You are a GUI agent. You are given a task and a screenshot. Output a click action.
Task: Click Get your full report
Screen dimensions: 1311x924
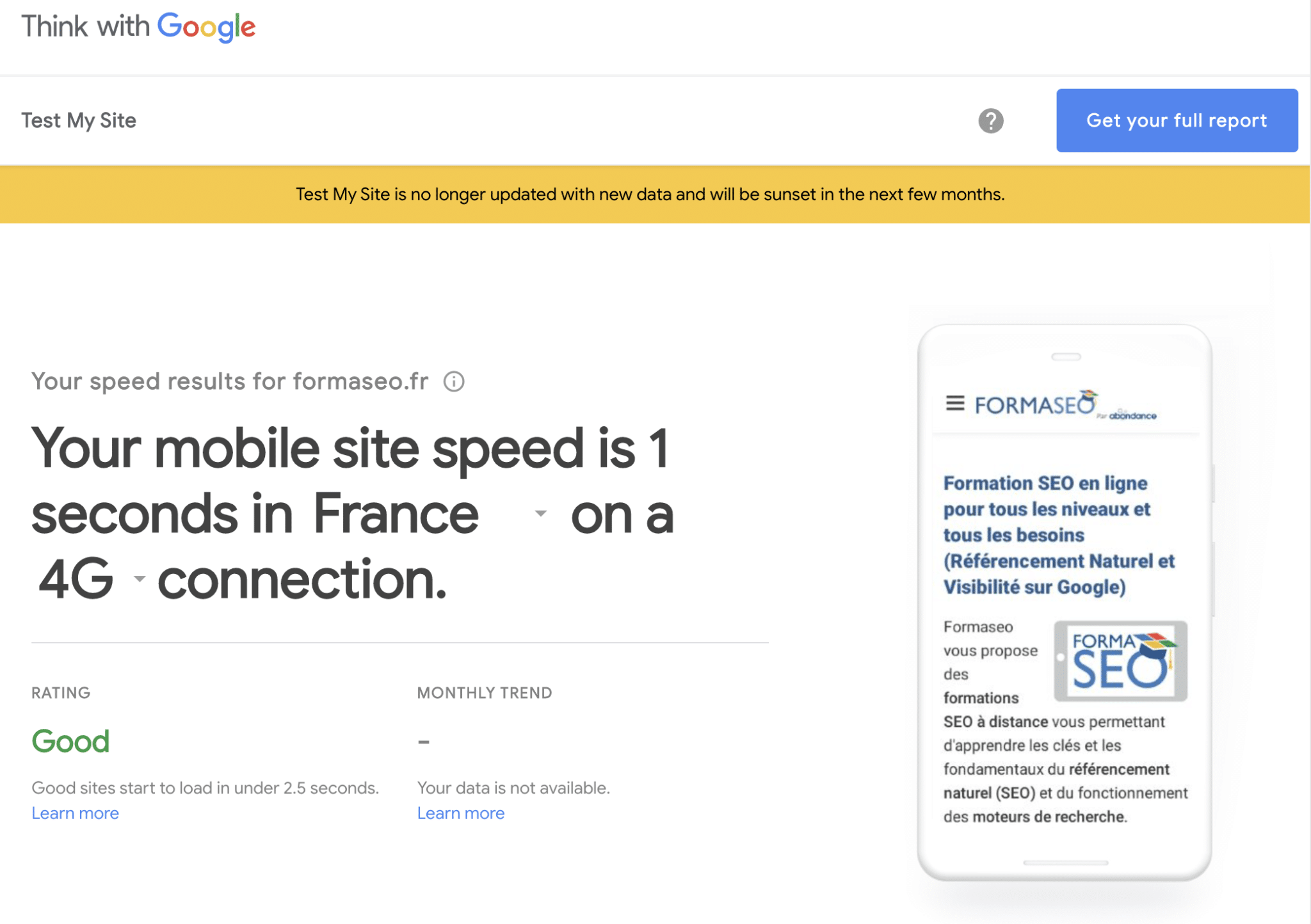pyautogui.click(x=1177, y=120)
